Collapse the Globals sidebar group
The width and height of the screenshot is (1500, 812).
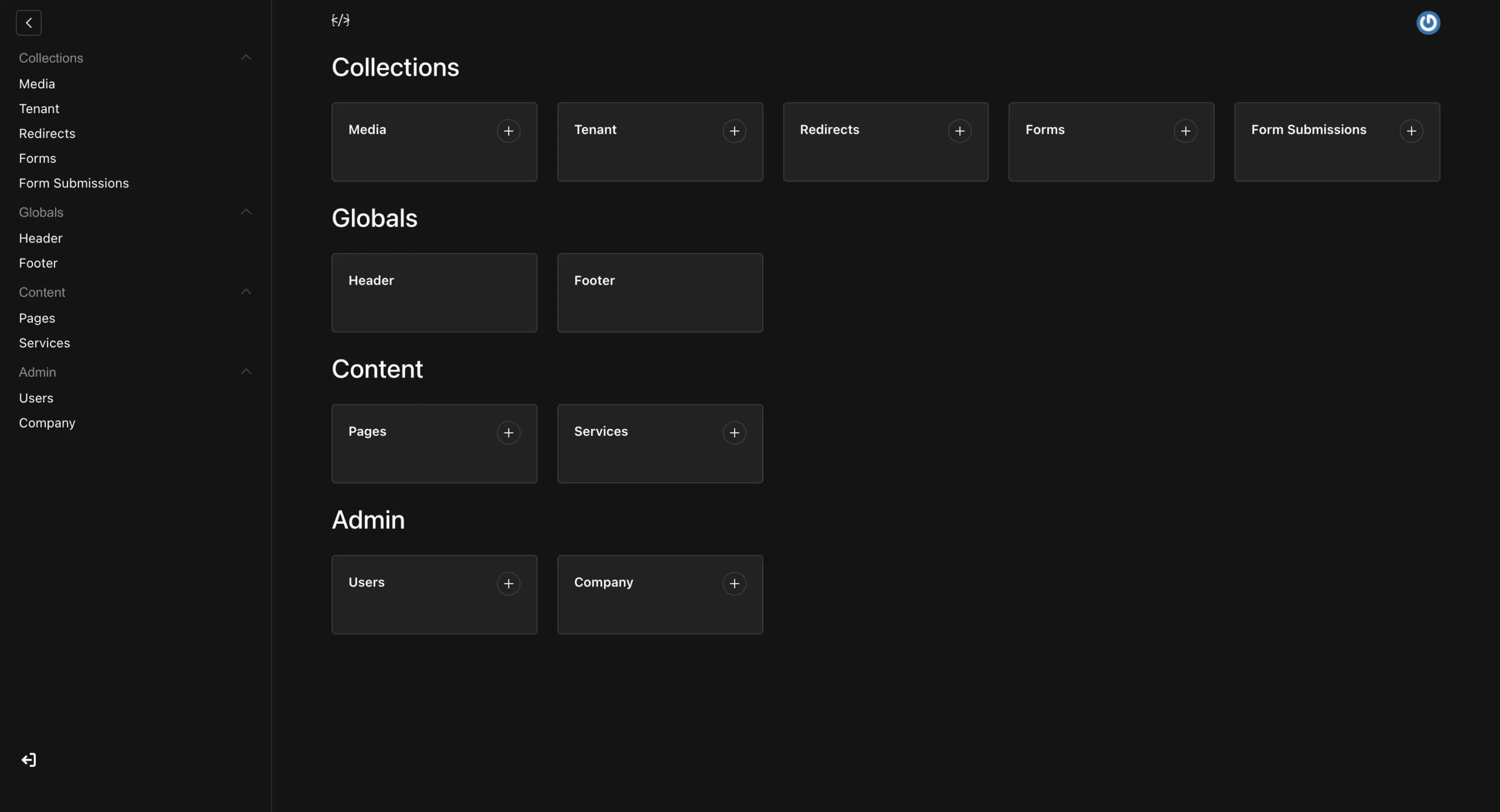[x=246, y=211]
